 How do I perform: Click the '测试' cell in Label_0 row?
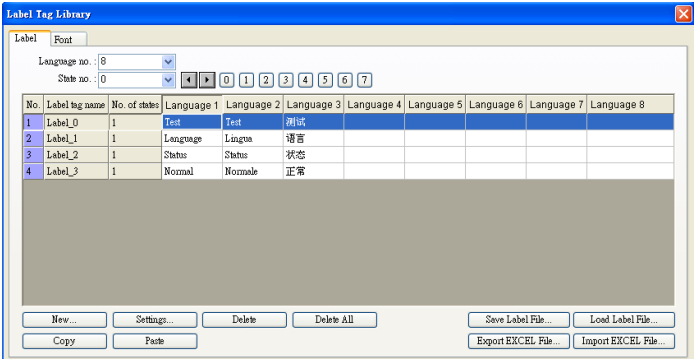[x=313, y=122]
